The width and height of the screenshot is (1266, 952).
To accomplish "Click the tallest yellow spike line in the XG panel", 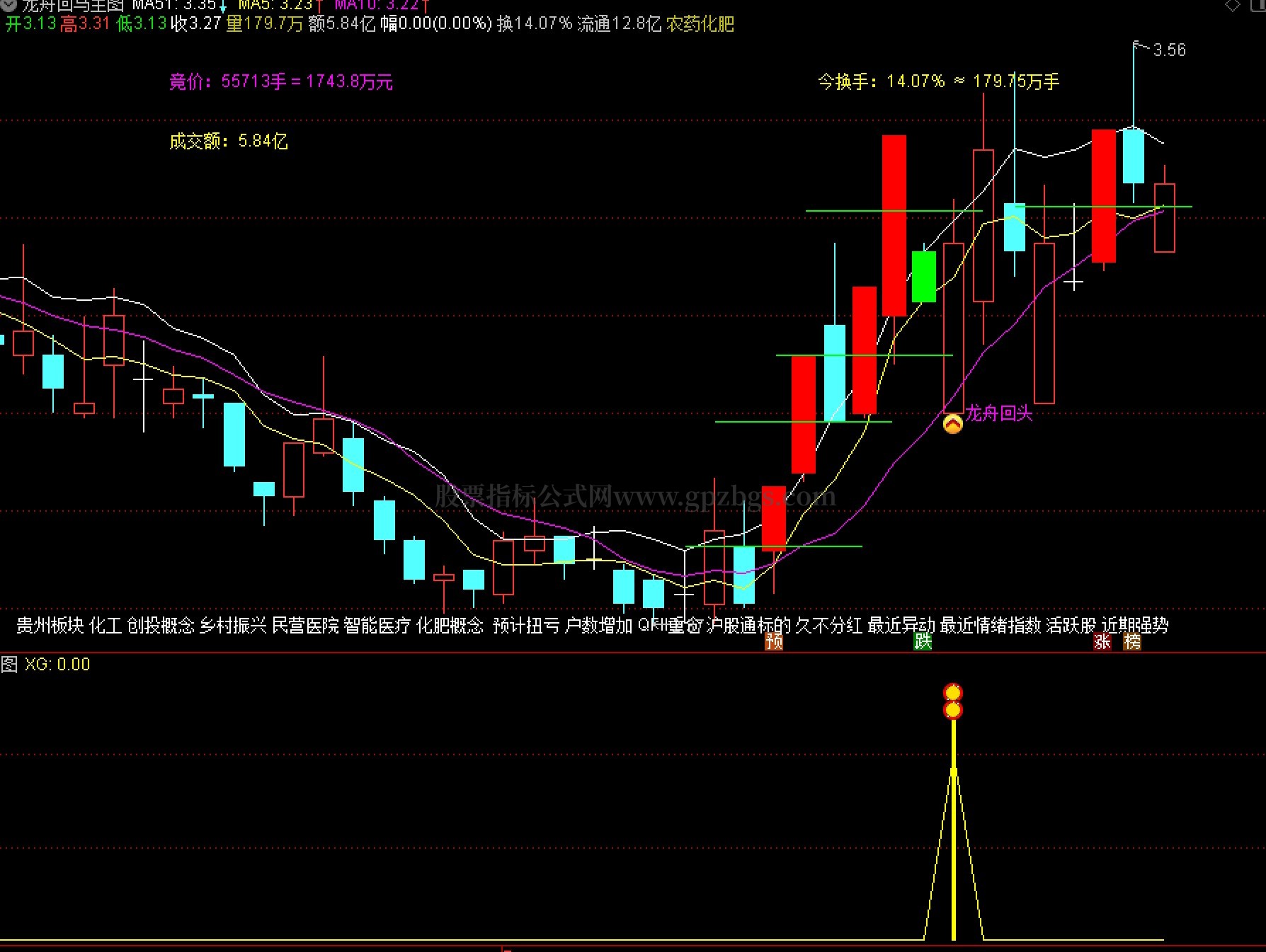I will [x=953, y=829].
